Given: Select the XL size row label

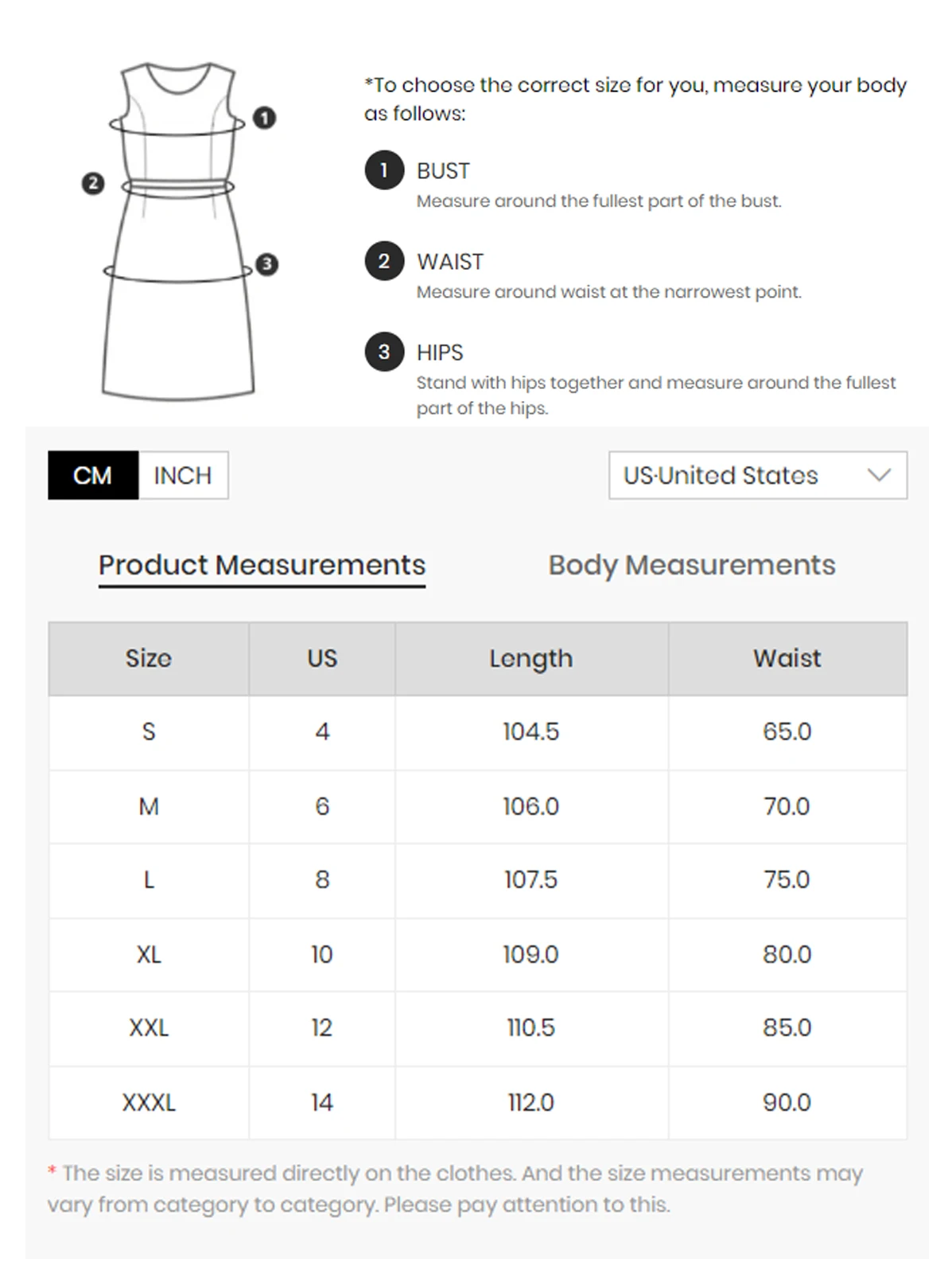Looking at the screenshot, I should click(x=149, y=954).
